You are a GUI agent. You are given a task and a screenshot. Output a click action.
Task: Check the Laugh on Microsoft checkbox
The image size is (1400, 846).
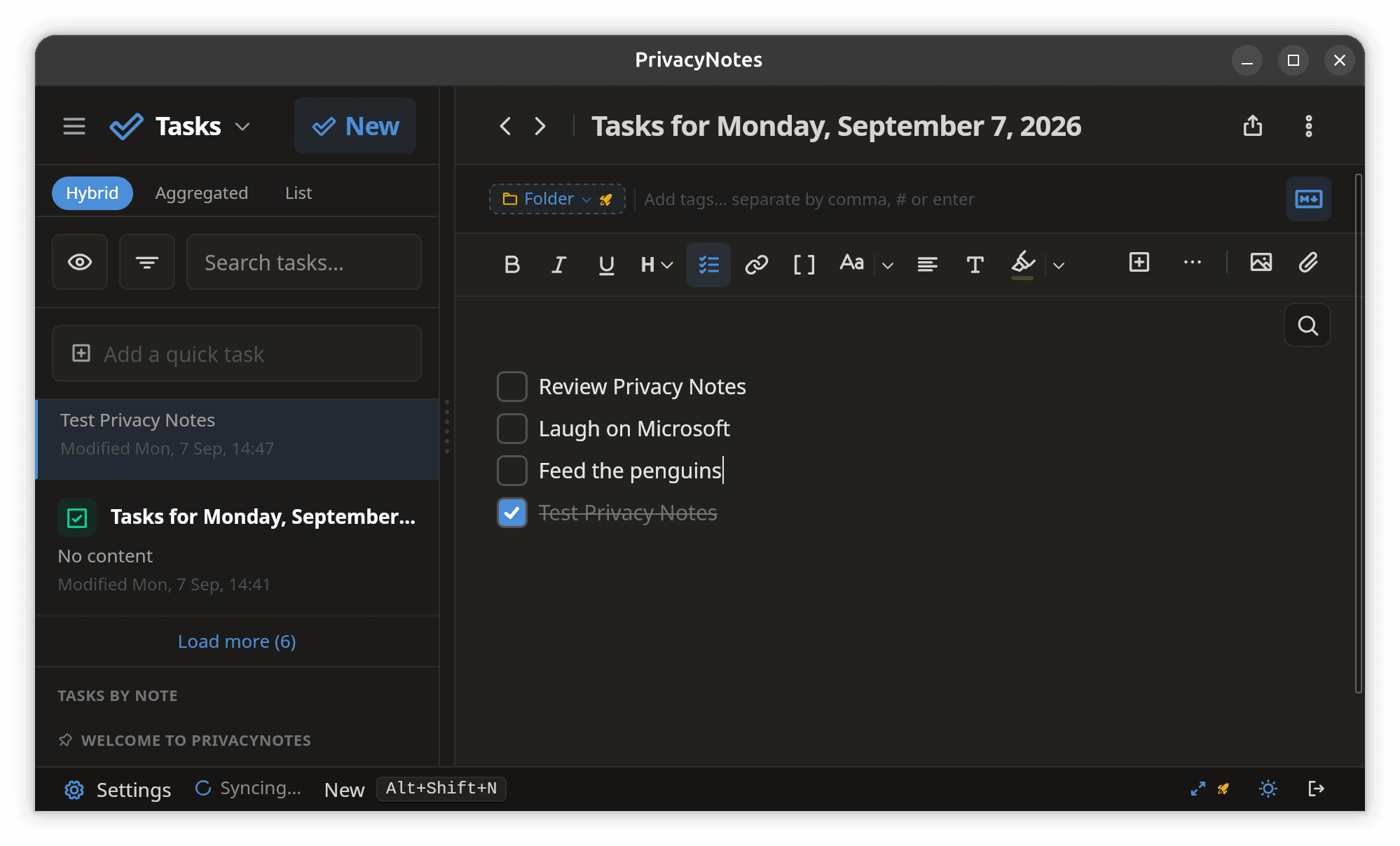point(512,429)
